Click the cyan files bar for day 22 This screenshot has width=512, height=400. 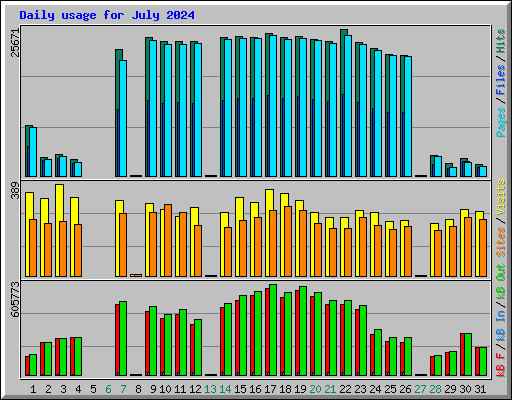(x=348, y=106)
